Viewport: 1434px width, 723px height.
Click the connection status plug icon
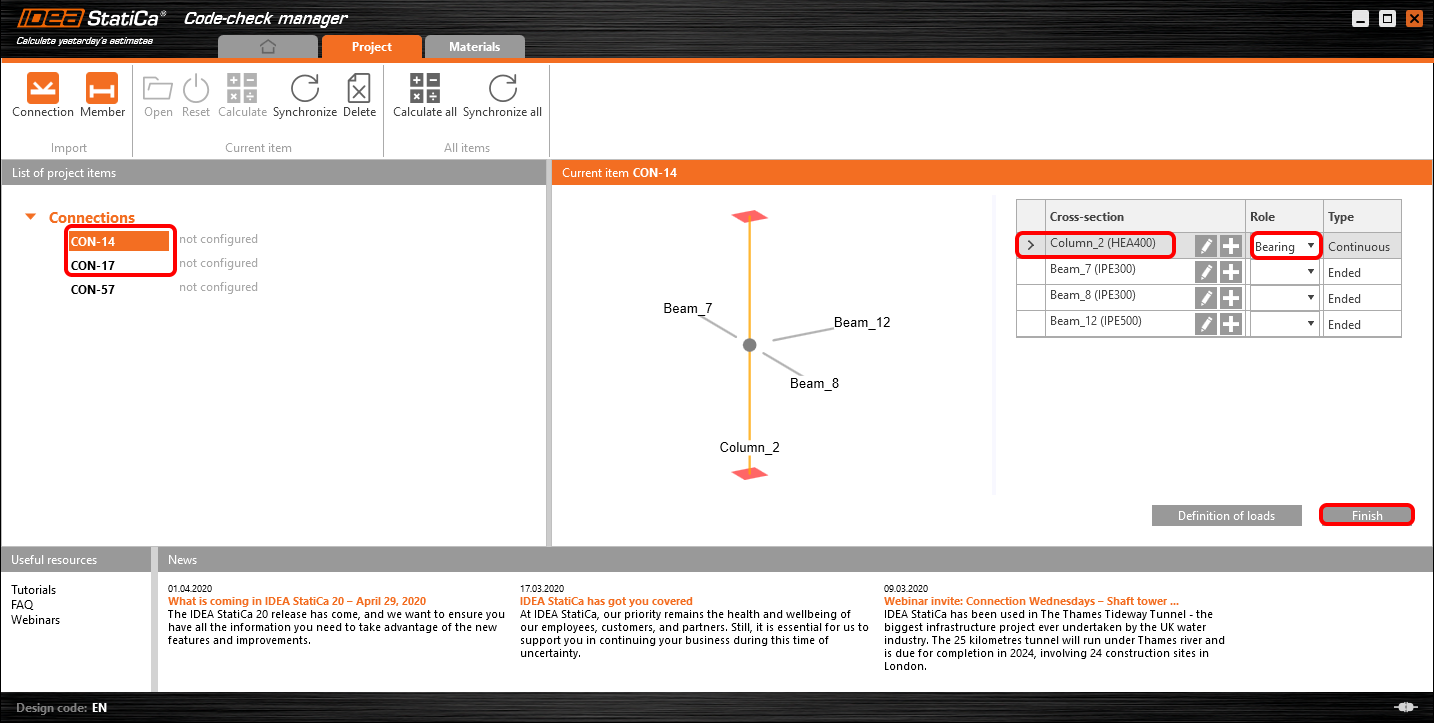tap(1405, 707)
